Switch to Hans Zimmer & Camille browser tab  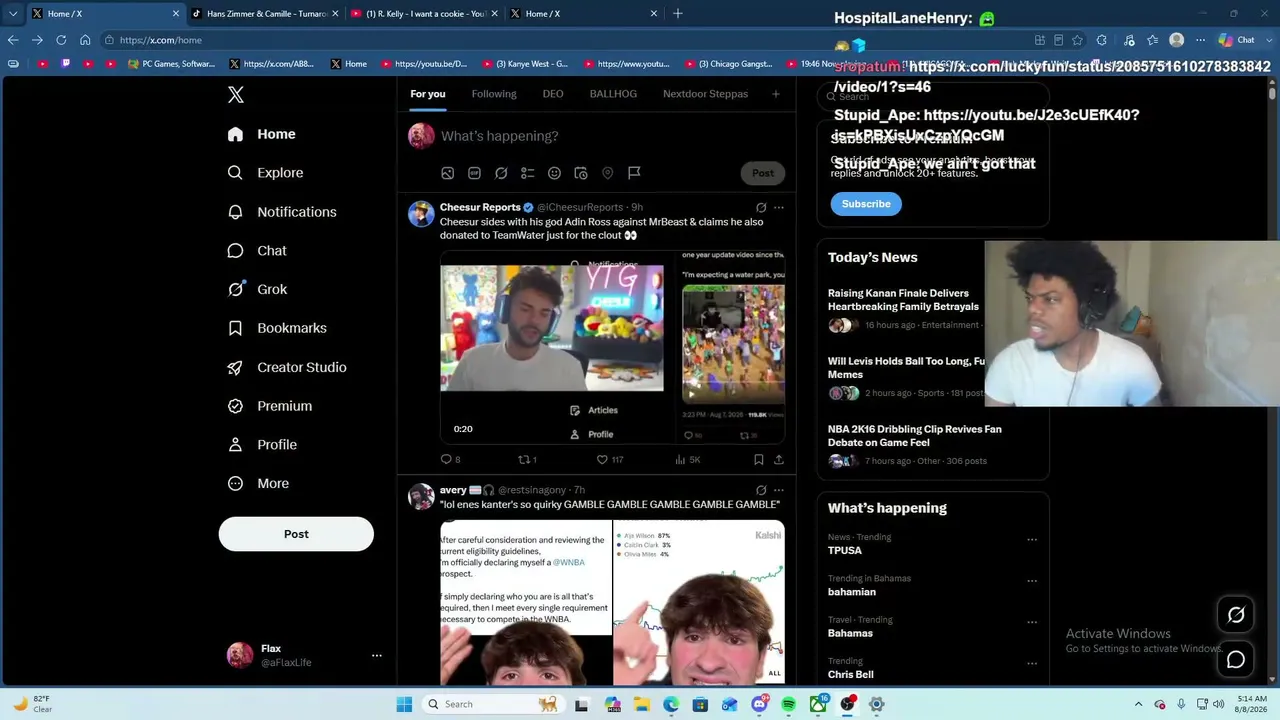(266, 14)
